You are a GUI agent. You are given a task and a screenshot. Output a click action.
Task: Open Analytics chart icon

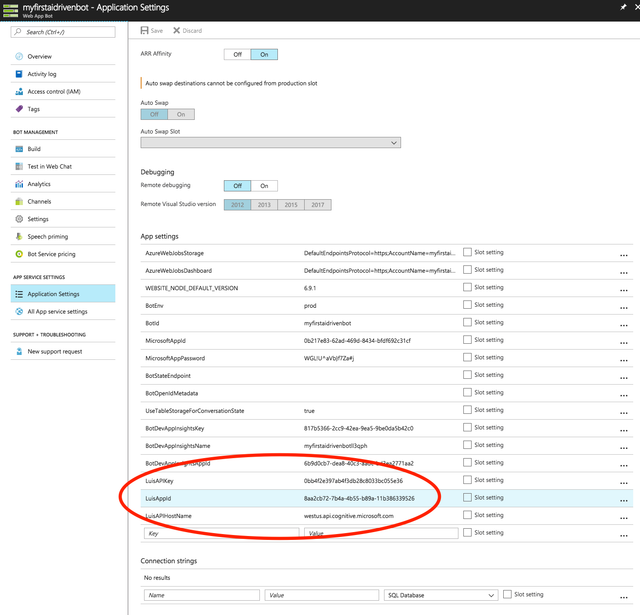19,184
